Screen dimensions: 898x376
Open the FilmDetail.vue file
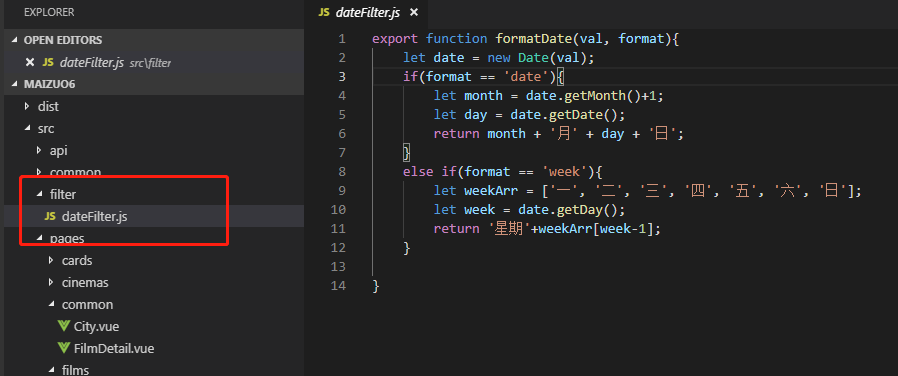pos(114,349)
